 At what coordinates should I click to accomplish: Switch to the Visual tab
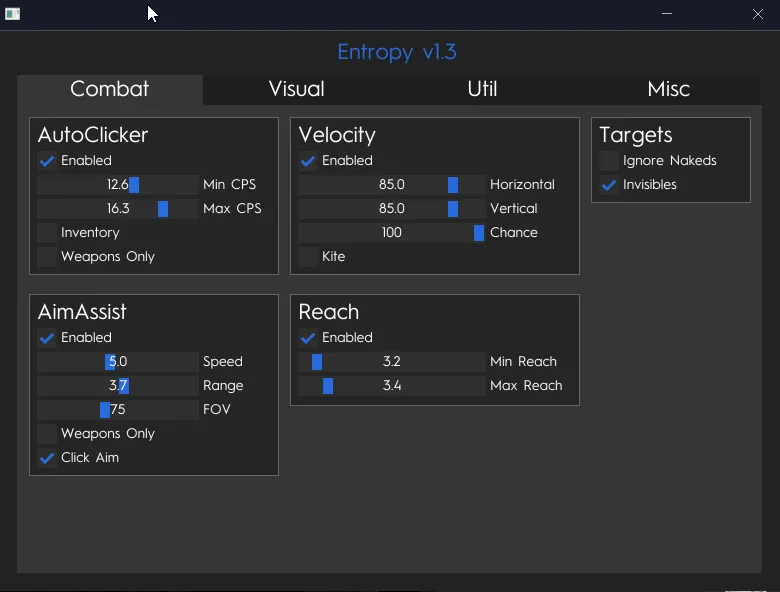point(296,89)
